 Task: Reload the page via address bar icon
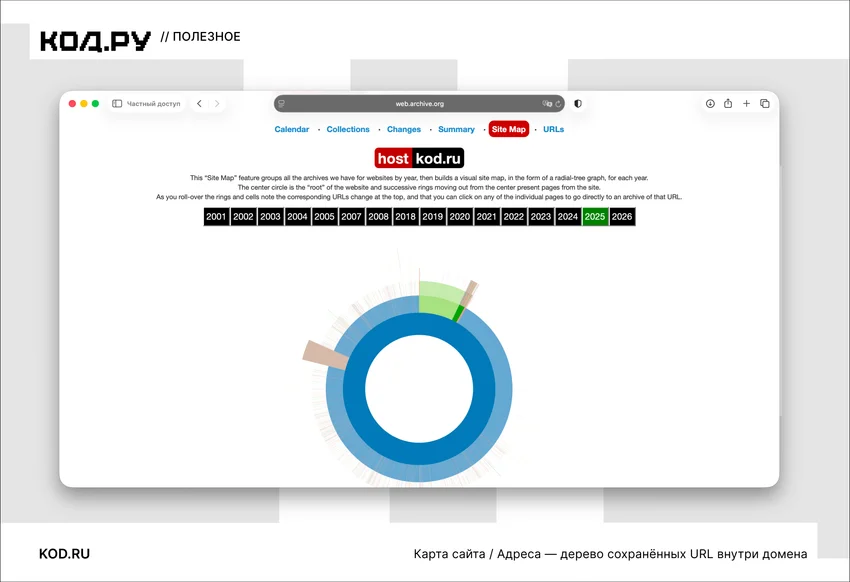pyautogui.click(x=558, y=104)
